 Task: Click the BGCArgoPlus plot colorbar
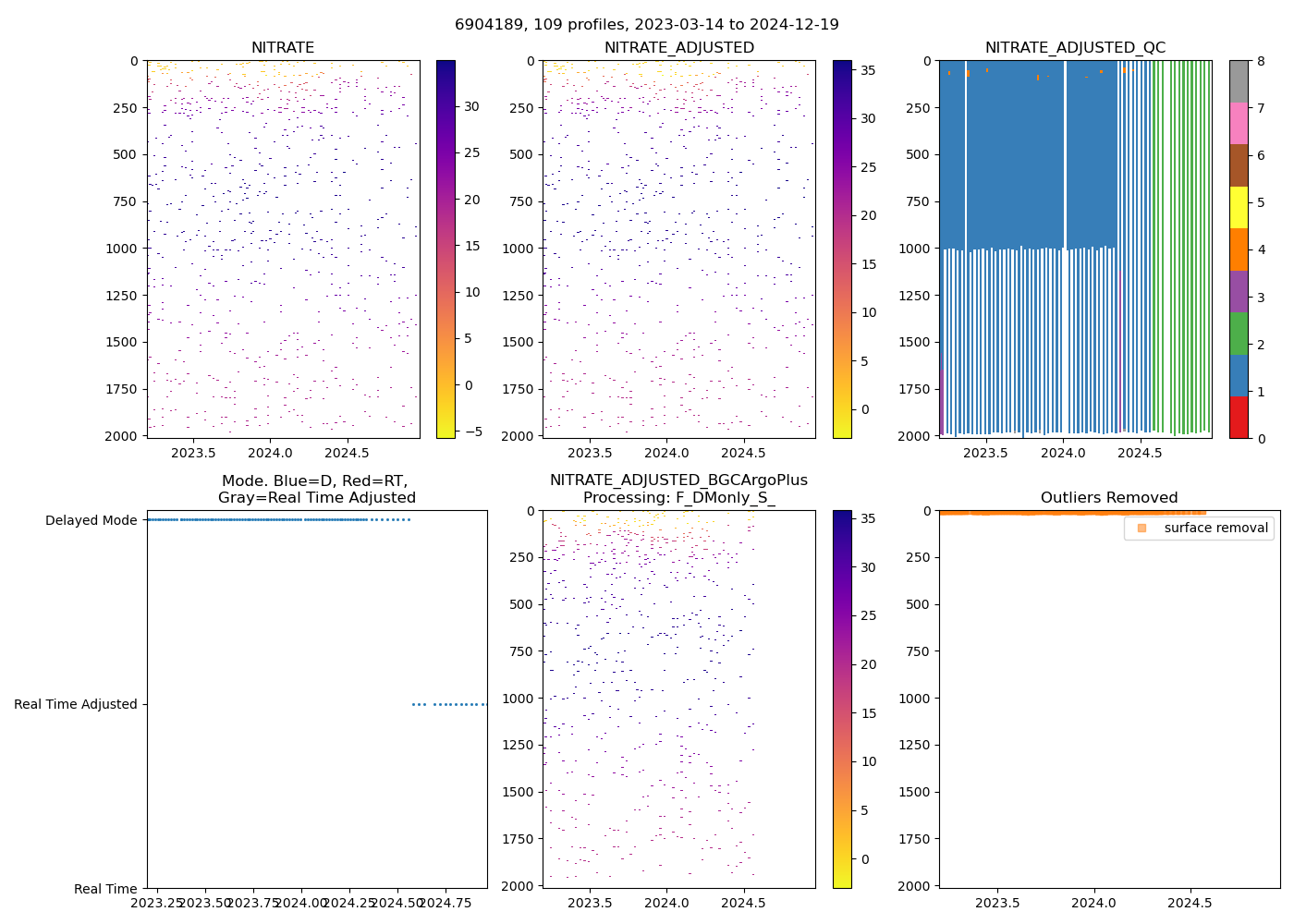pos(842,699)
